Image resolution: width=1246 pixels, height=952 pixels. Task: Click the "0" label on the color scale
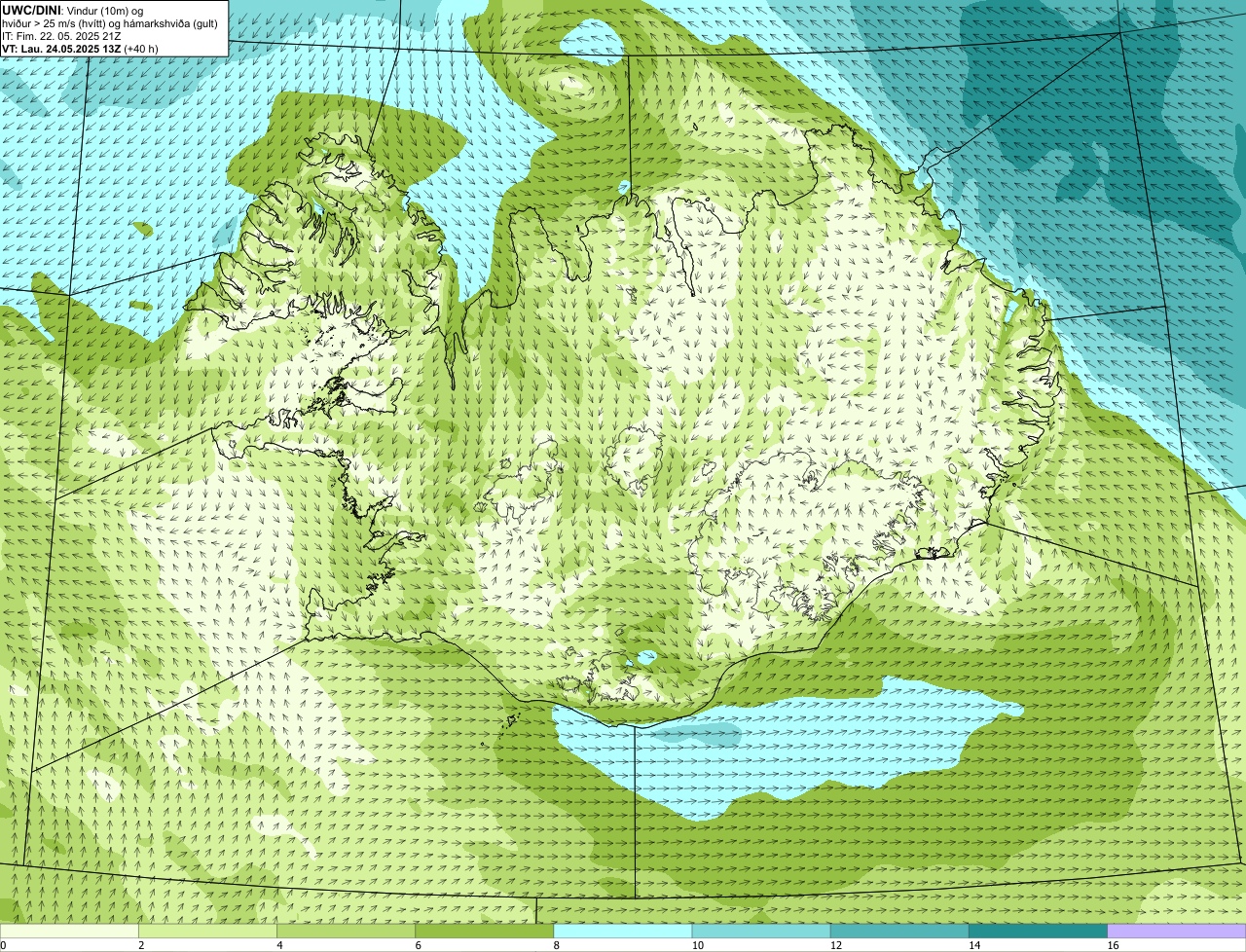point(3,945)
